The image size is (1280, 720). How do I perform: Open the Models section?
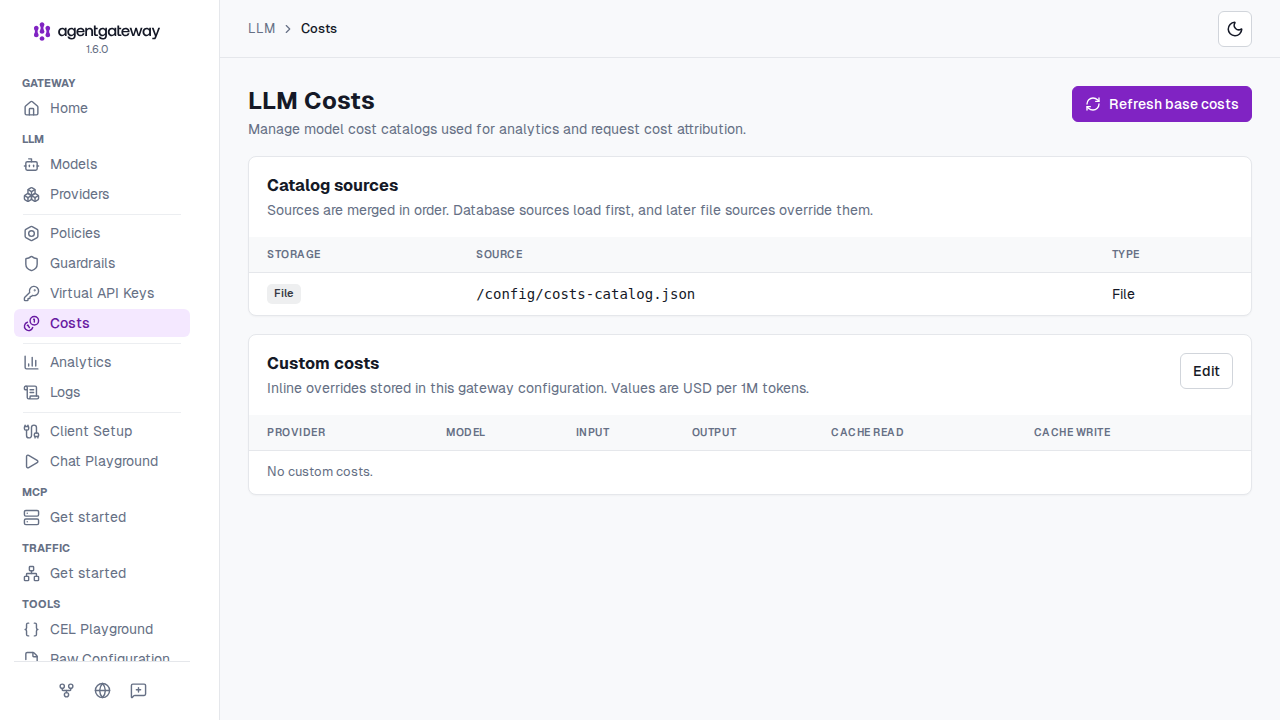(x=102, y=164)
